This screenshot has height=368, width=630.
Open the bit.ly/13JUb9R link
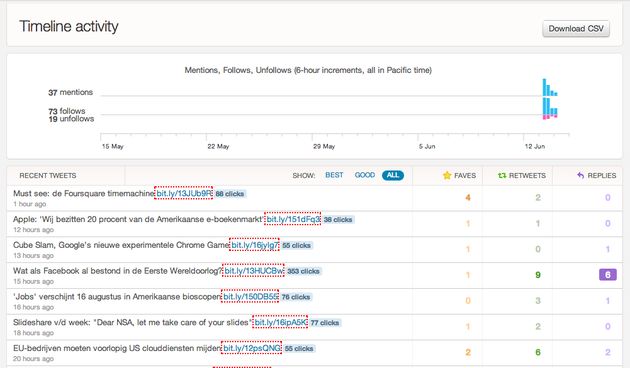[x=184, y=193]
